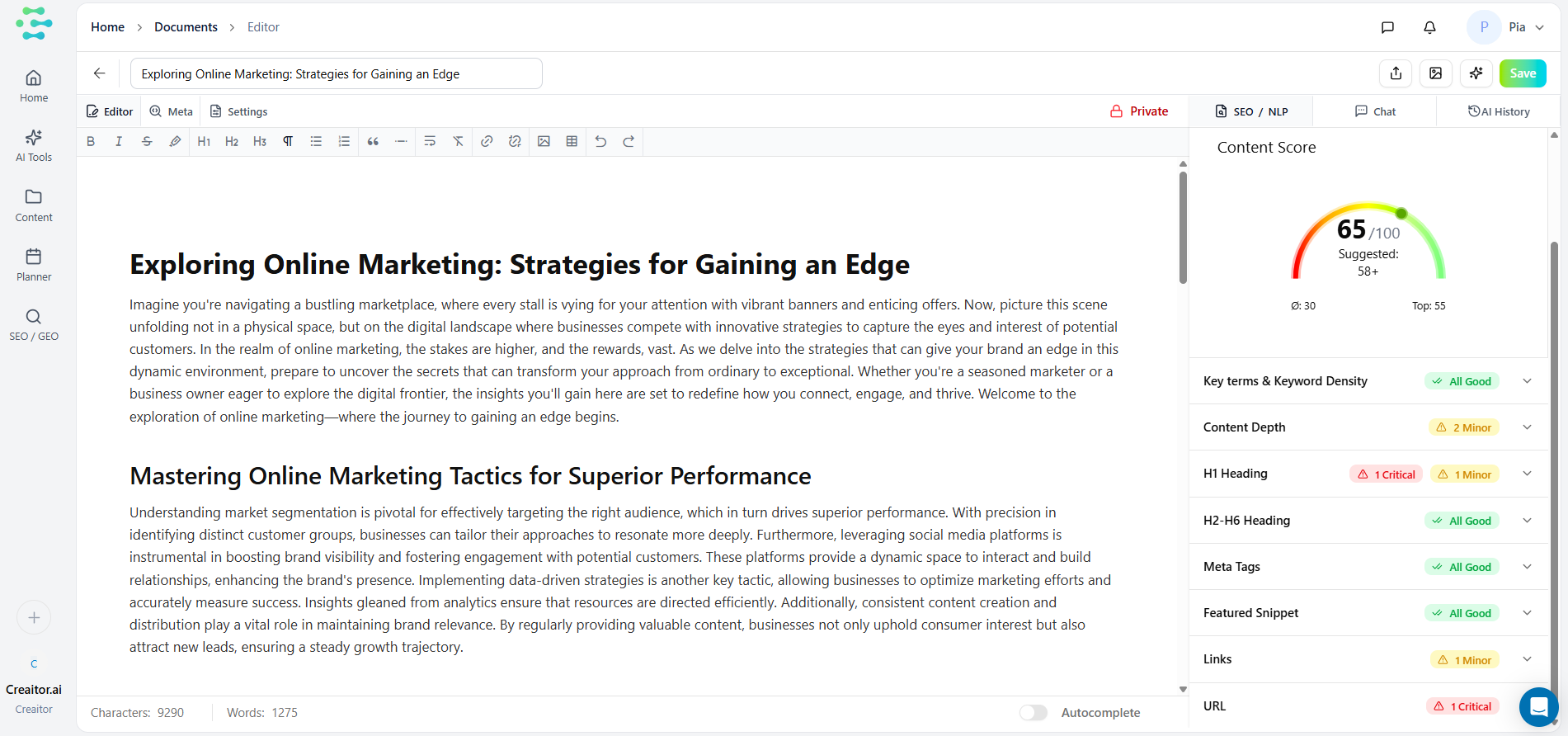Image resolution: width=1568 pixels, height=736 pixels.
Task: Insert a table into the document
Action: pyautogui.click(x=572, y=142)
